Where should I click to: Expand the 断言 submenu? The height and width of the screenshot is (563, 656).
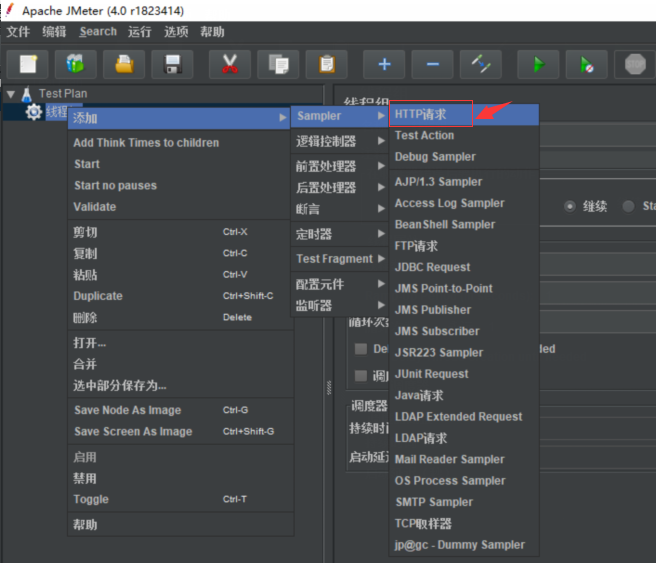(x=340, y=209)
